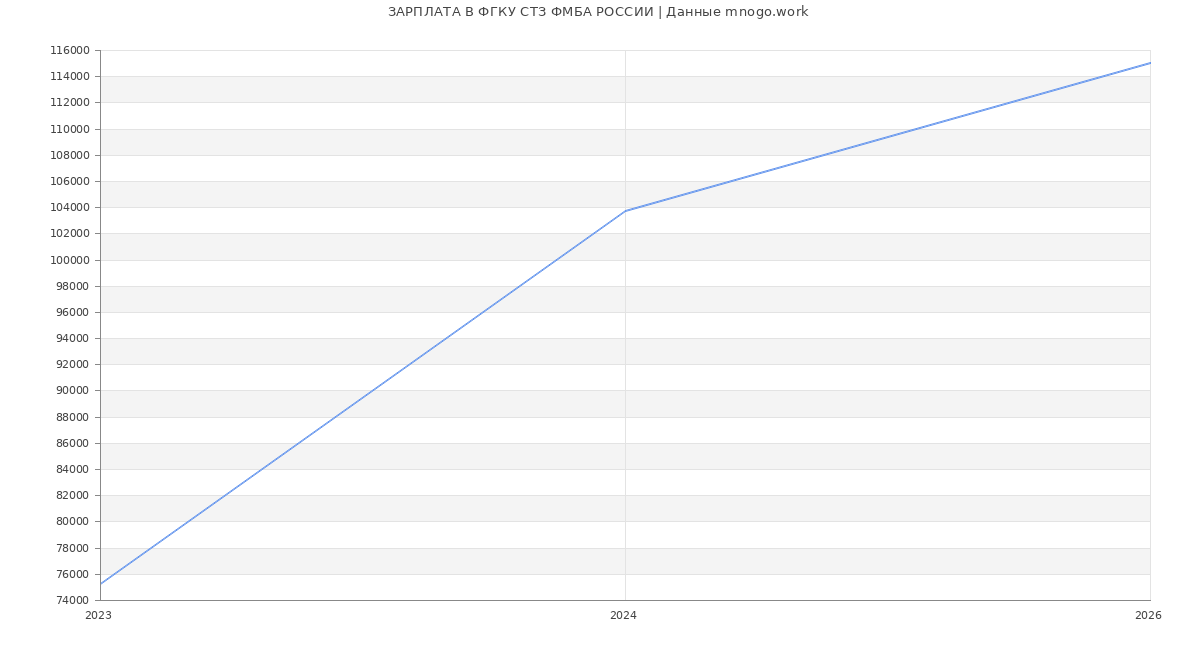Select the line's end point at 2026
This screenshot has height=650, width=1200.
coord(1150,63)
